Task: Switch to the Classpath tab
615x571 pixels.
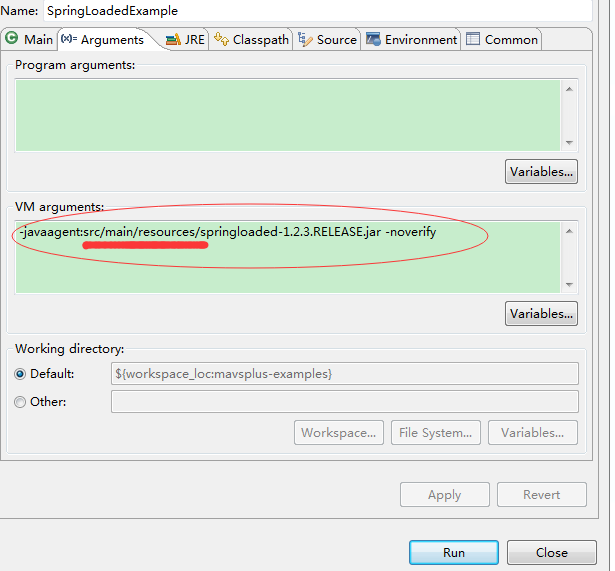Action: 251,39
